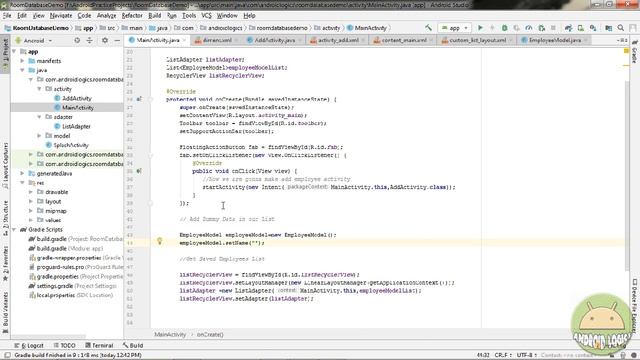Open the Profile app gauge icon
This screenshot has height=360, width=640.
[529, 28]
